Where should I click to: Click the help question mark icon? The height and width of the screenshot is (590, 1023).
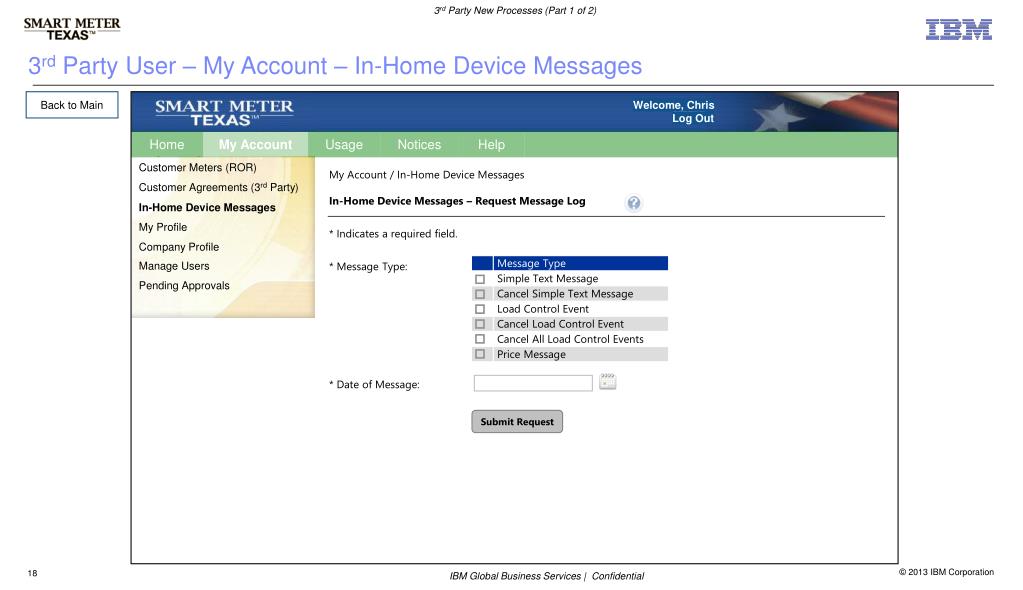[x=633, y=203]
